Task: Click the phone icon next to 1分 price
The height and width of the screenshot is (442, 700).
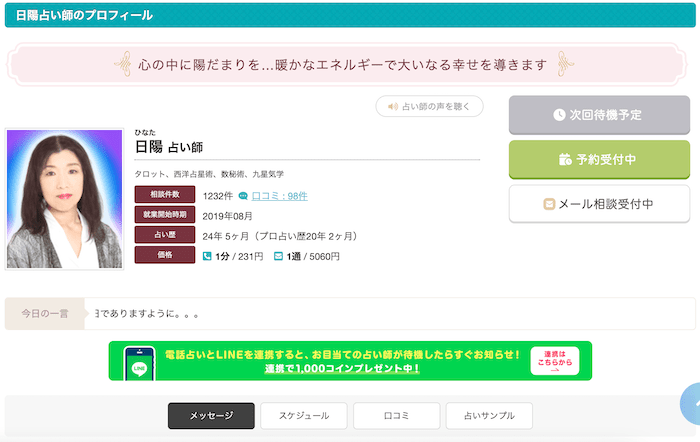Action: coord(207,256)
